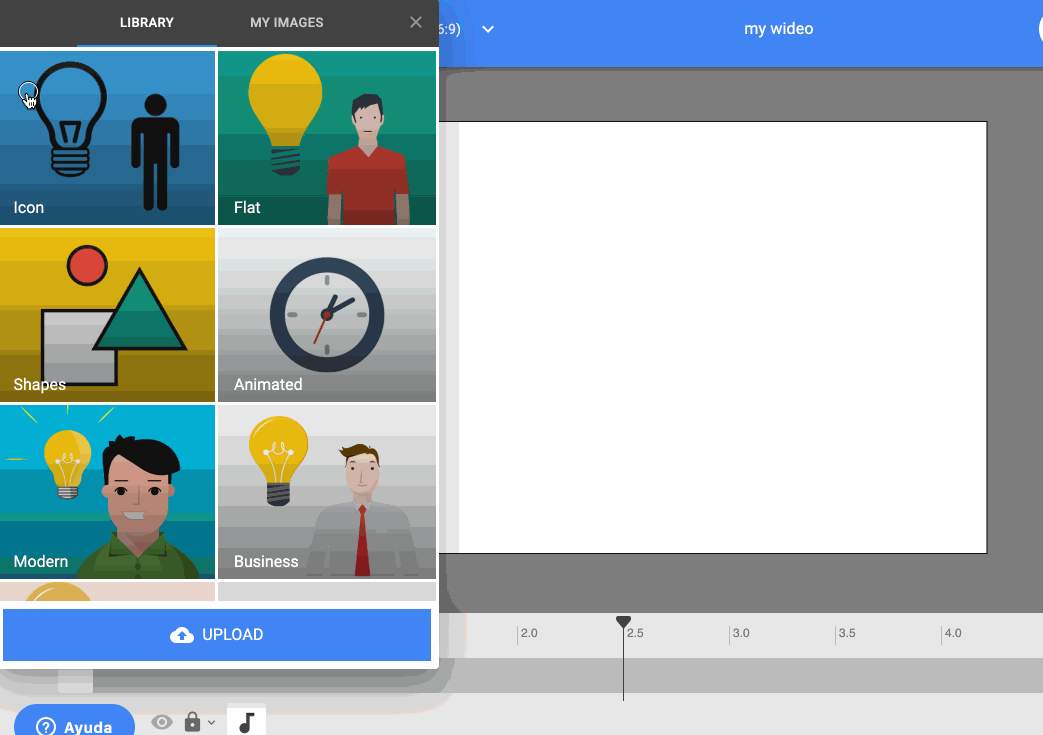This screenshot has width=1043, height=735.
Task: Expand the dropdown arrow beside lock icon
Action: (211, 722)
